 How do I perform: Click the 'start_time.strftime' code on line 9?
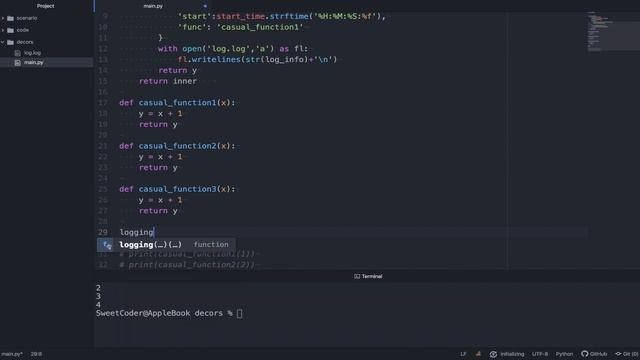(x=262, y=16)
